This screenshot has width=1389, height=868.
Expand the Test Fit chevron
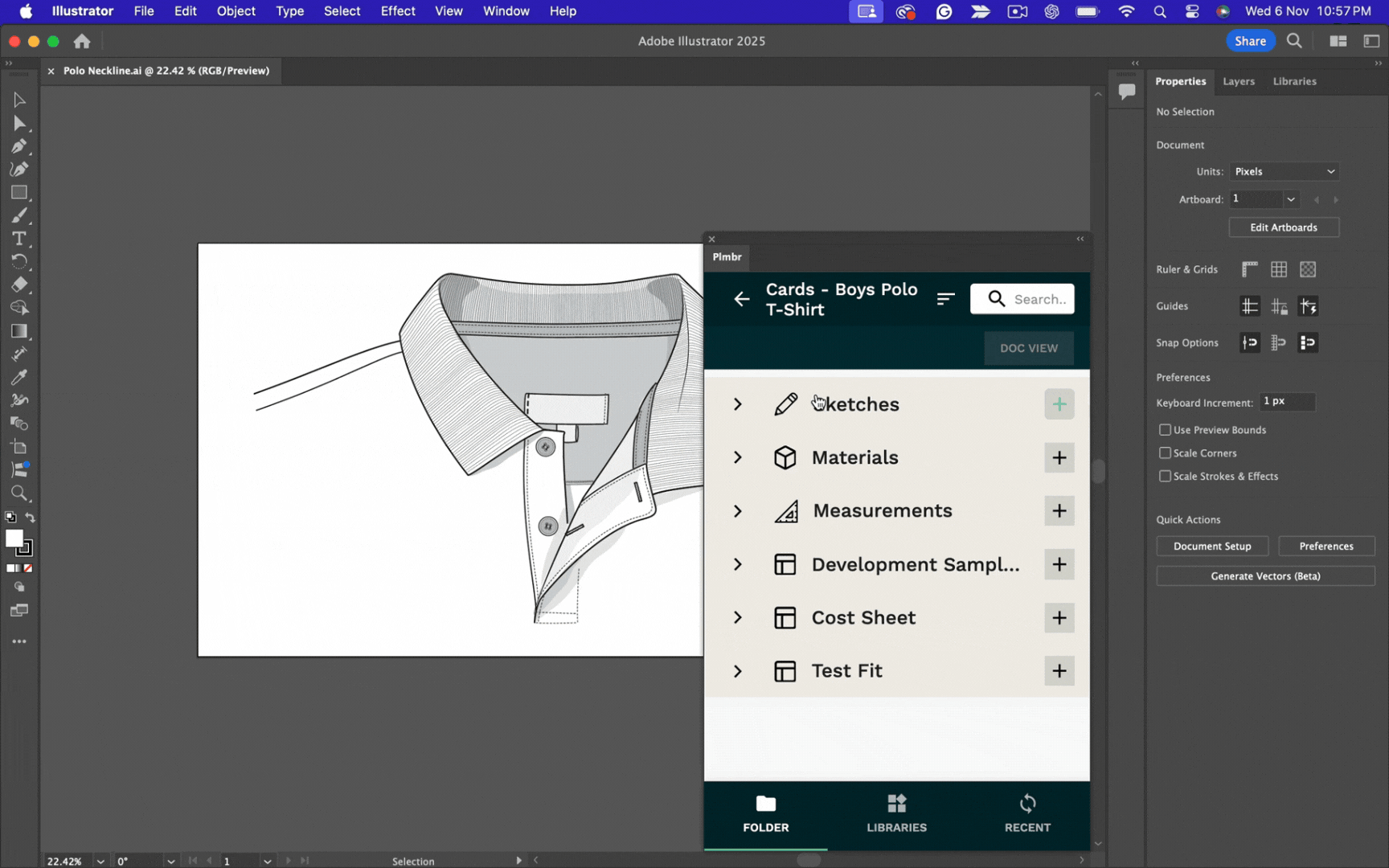tap(737, 671)
